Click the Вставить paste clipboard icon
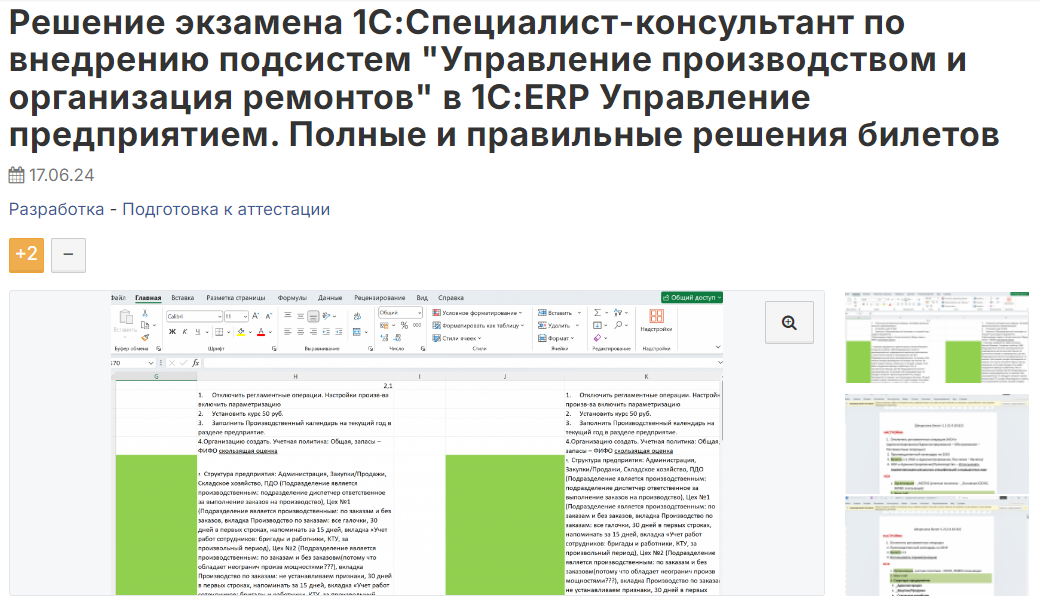 [x=125, y=319]
